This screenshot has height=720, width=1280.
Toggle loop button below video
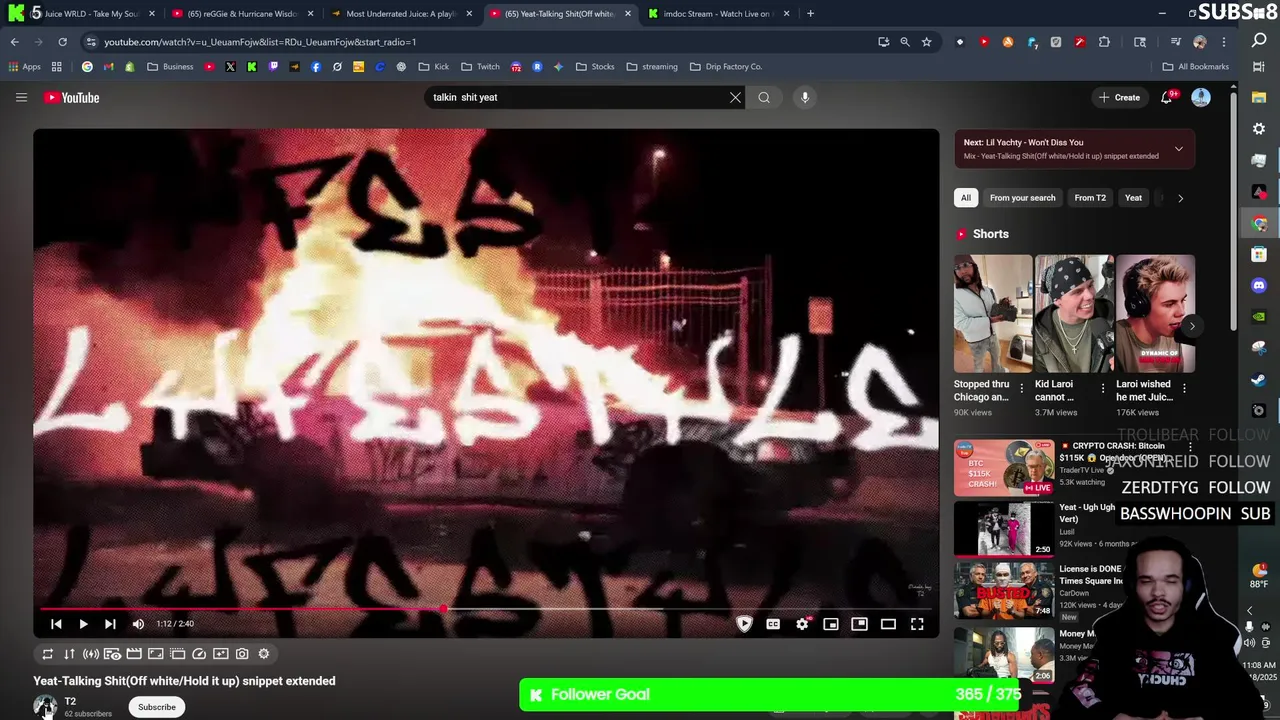pos(47,654)
